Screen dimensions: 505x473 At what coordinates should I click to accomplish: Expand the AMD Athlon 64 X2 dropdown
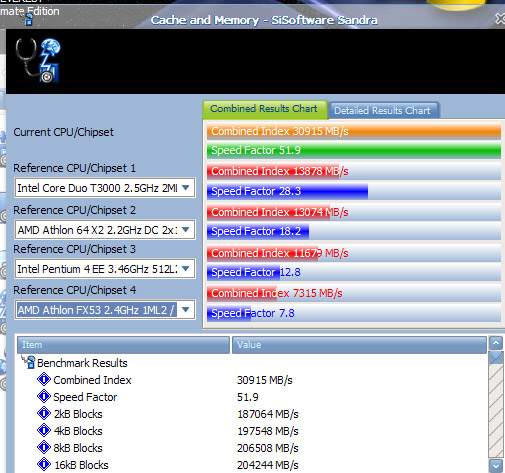click(186, 230)
